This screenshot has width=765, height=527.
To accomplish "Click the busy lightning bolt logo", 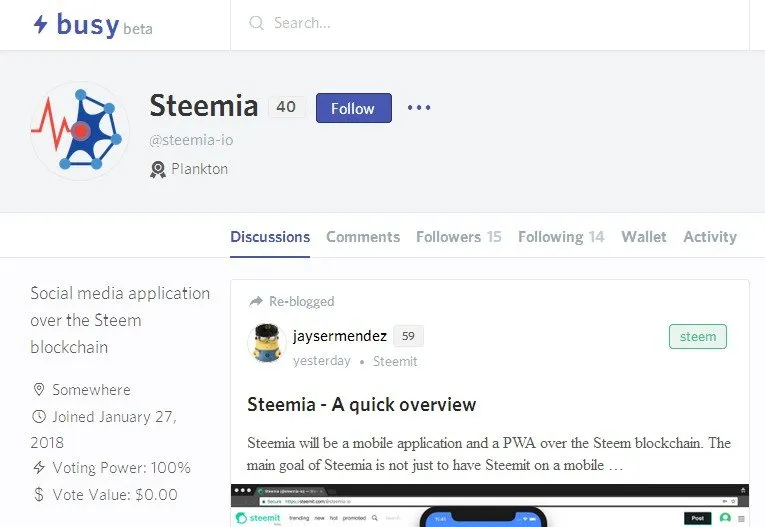I will pyautogui.click(x=40, y=24).
